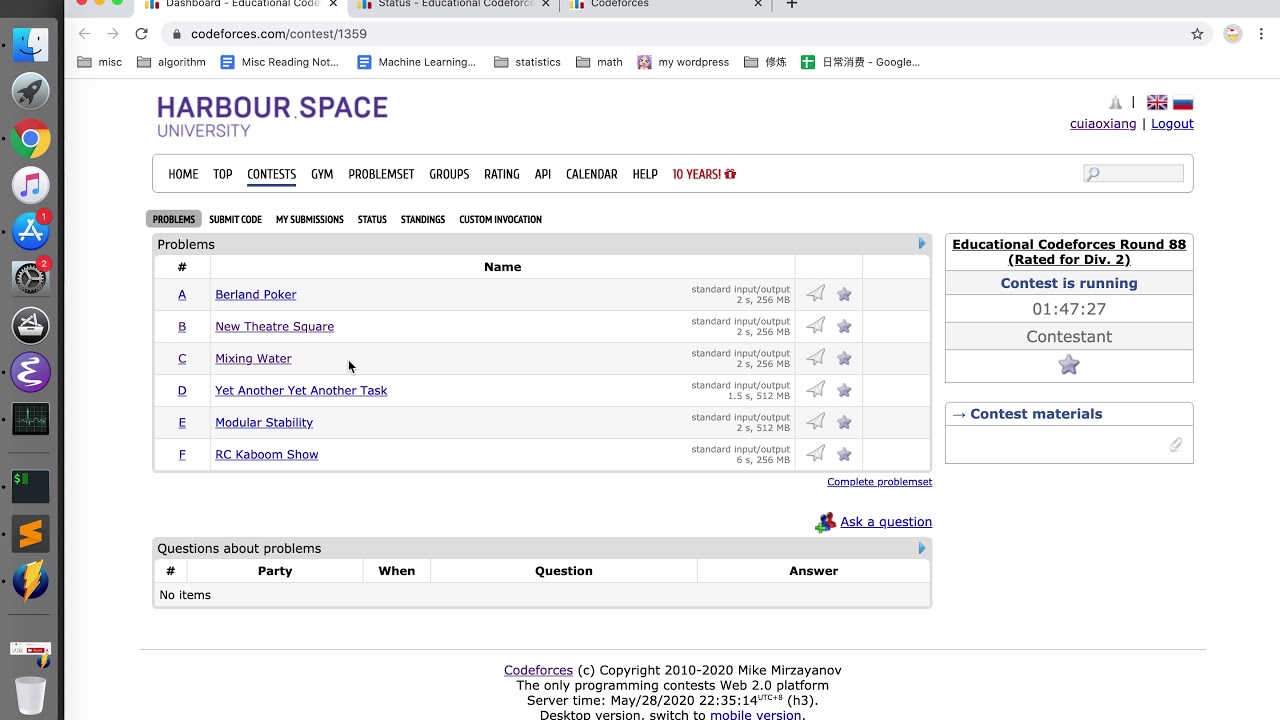
Task: Open the Harbour Space University logo
Action: click(272, 116)
